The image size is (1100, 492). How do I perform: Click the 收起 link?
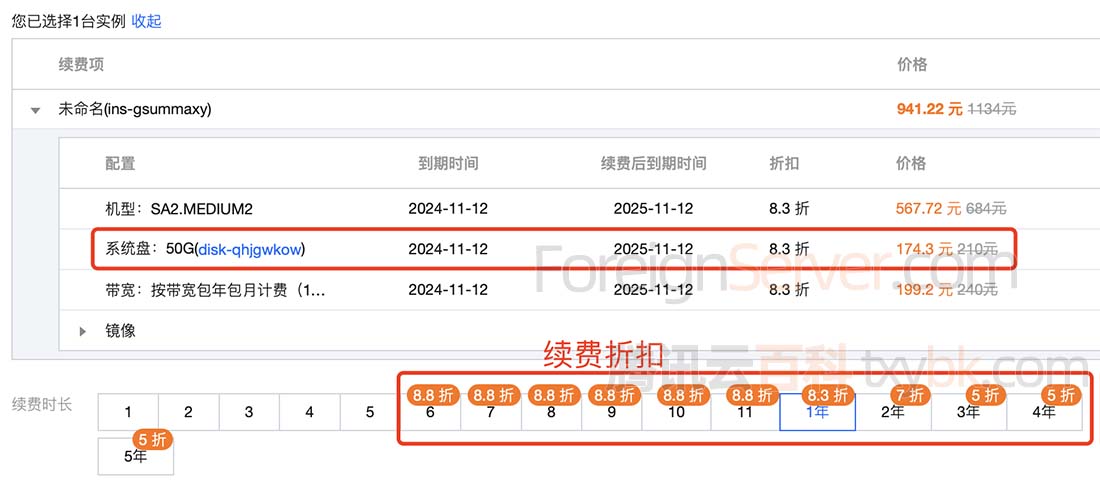(x=146, y=21)
